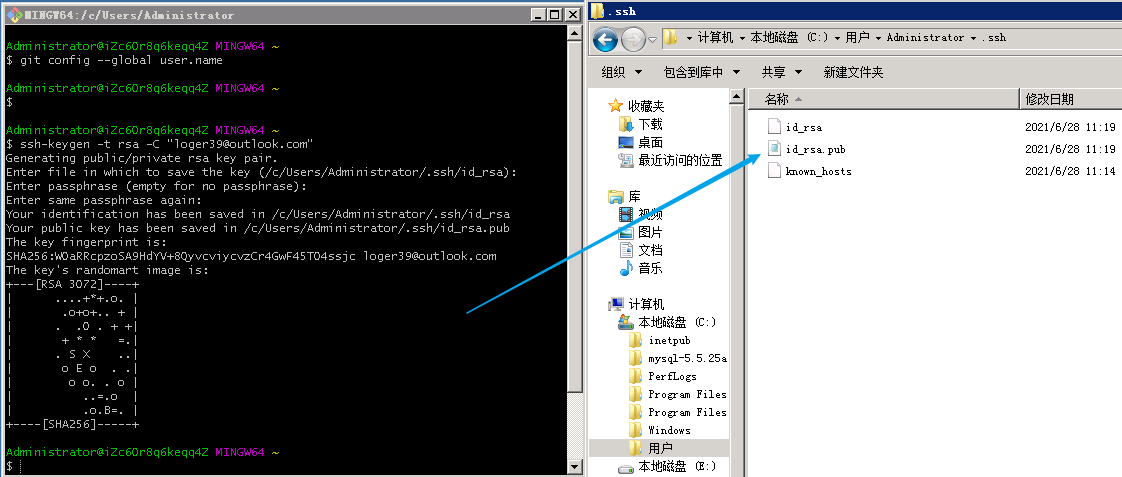Click the terminal prompt input line at bottom
The height and width of the screenshot is (477, 1122).
click(286, 466)
